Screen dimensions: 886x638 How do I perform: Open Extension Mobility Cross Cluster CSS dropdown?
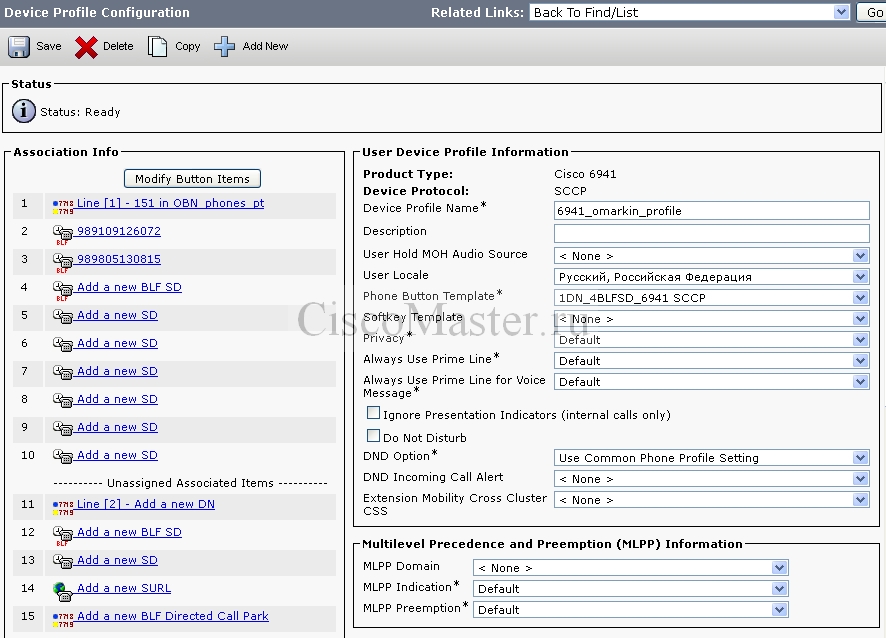coord(711,500)
